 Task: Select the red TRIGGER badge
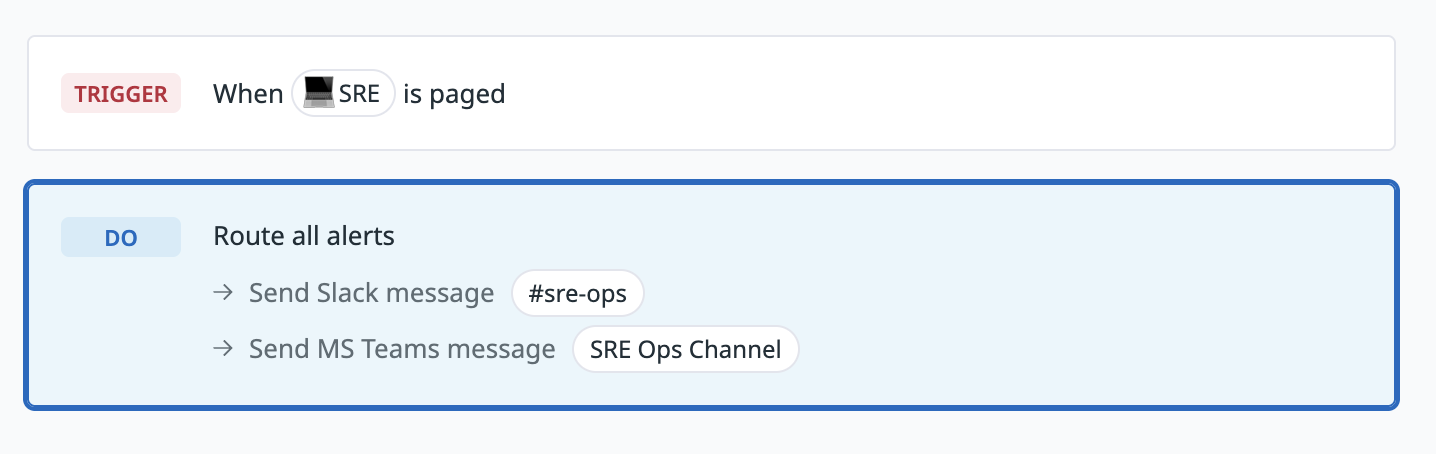(x=121, y=94)
